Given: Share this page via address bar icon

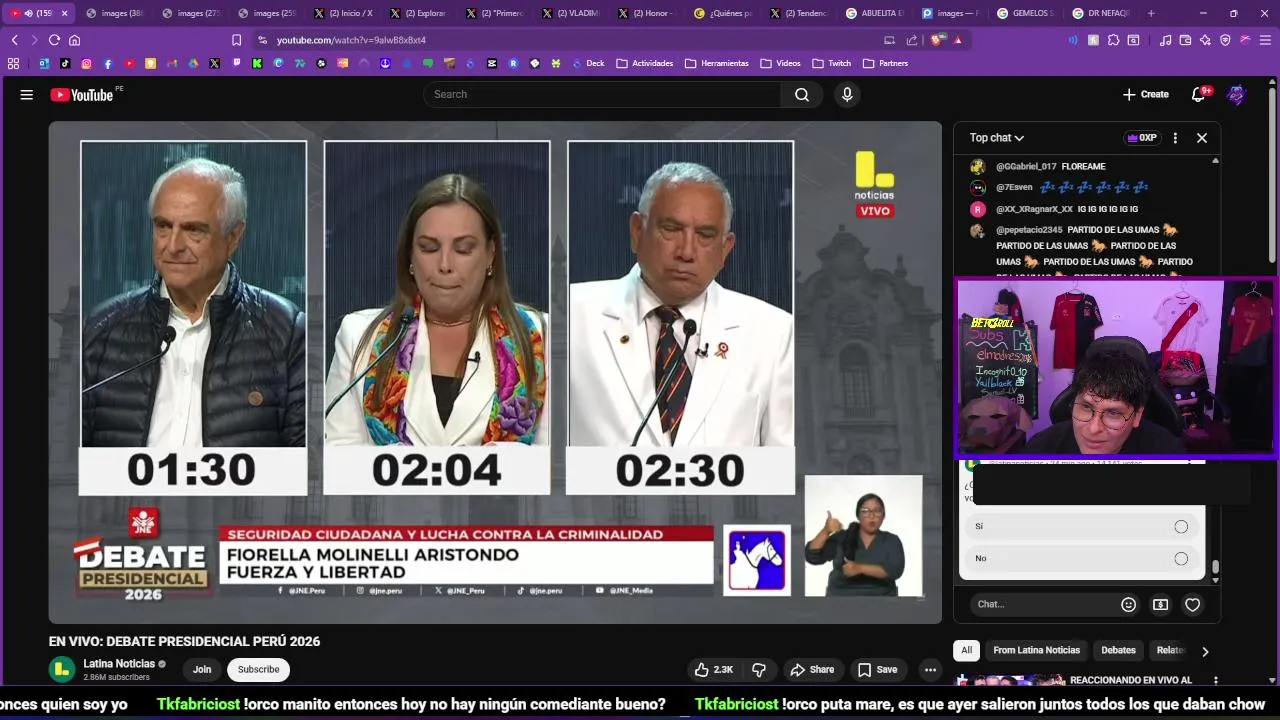Looking at the screenshot, I should click(x=911, y=40).
